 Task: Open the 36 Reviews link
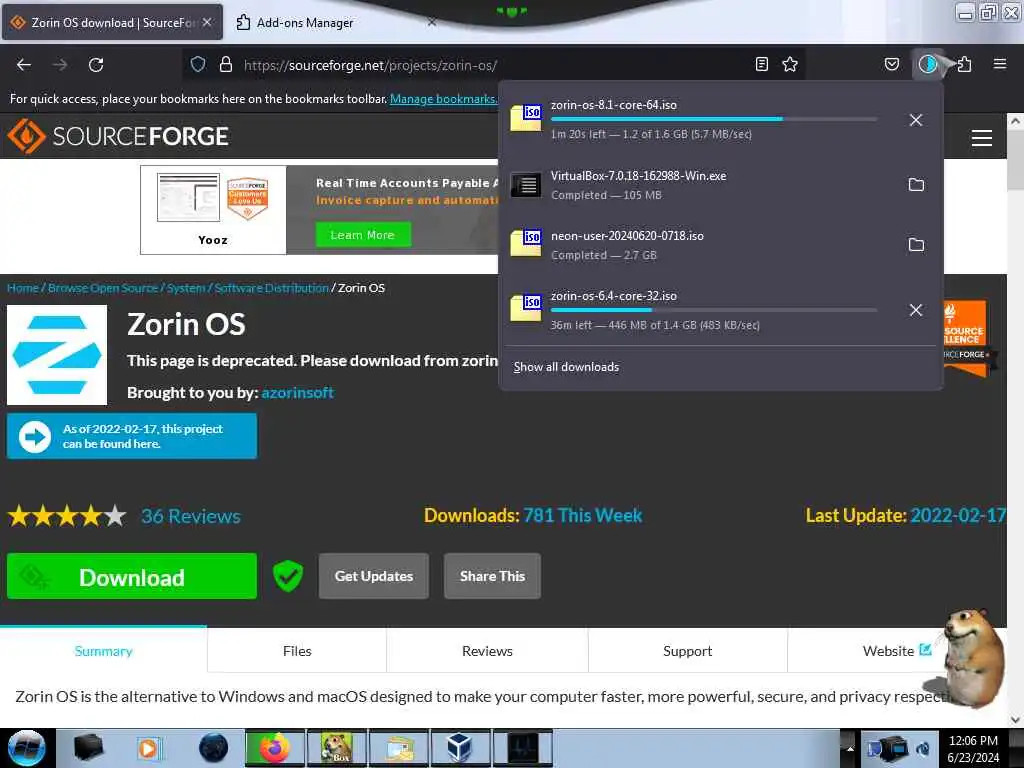tap(191, 517)
